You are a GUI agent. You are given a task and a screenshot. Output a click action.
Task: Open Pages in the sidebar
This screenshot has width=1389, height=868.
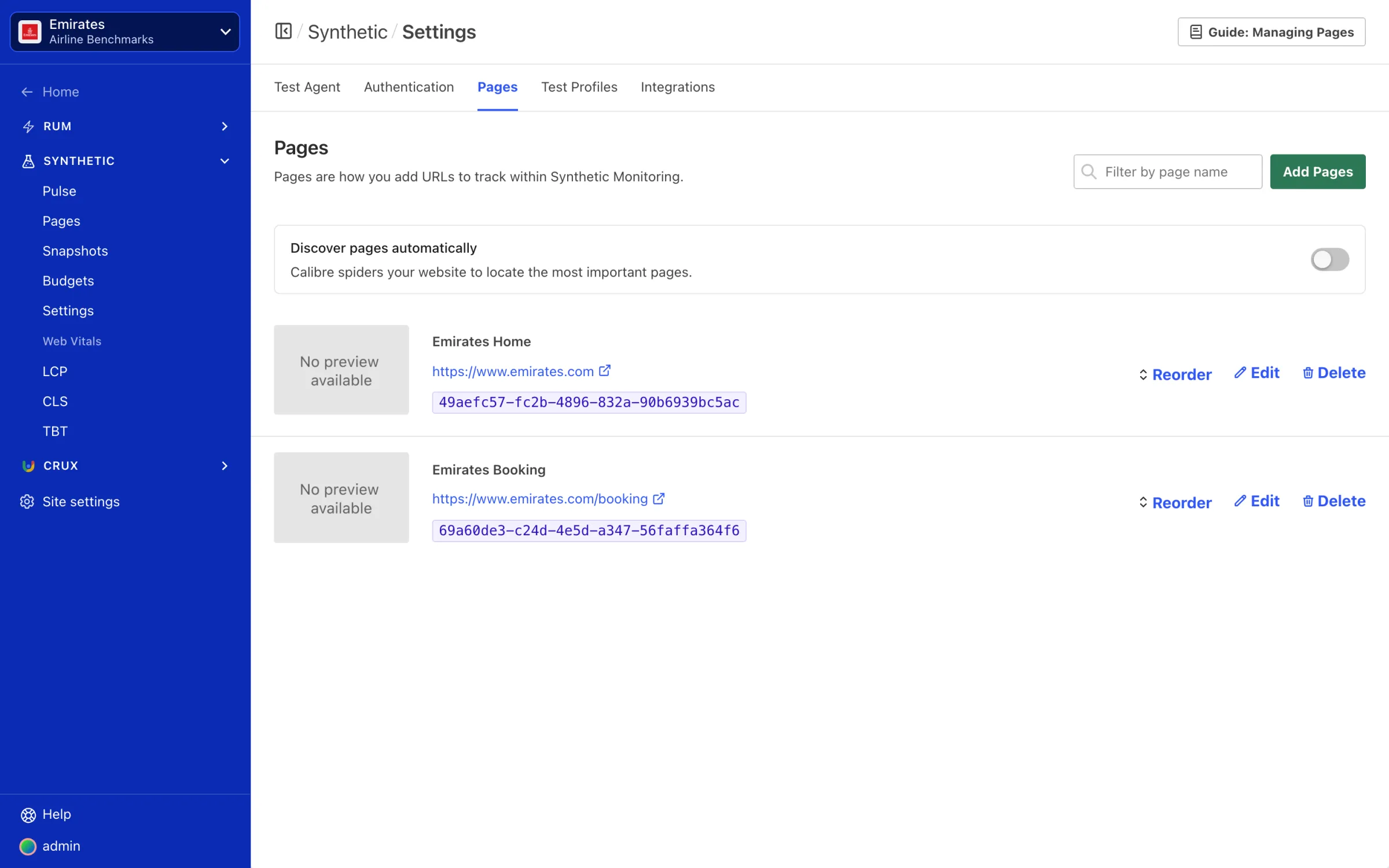tap(61, 221)
